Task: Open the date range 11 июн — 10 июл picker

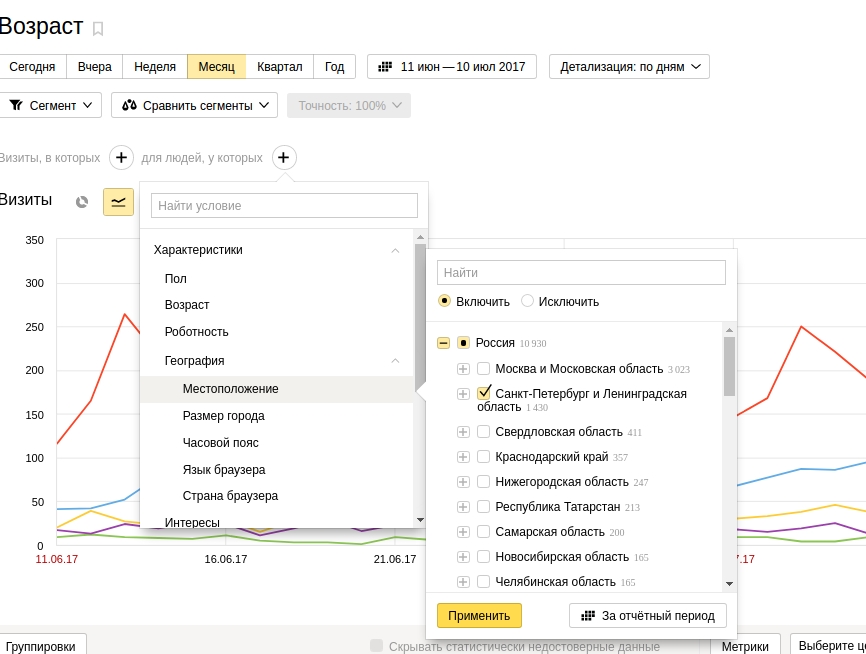Action: [452, 67]
